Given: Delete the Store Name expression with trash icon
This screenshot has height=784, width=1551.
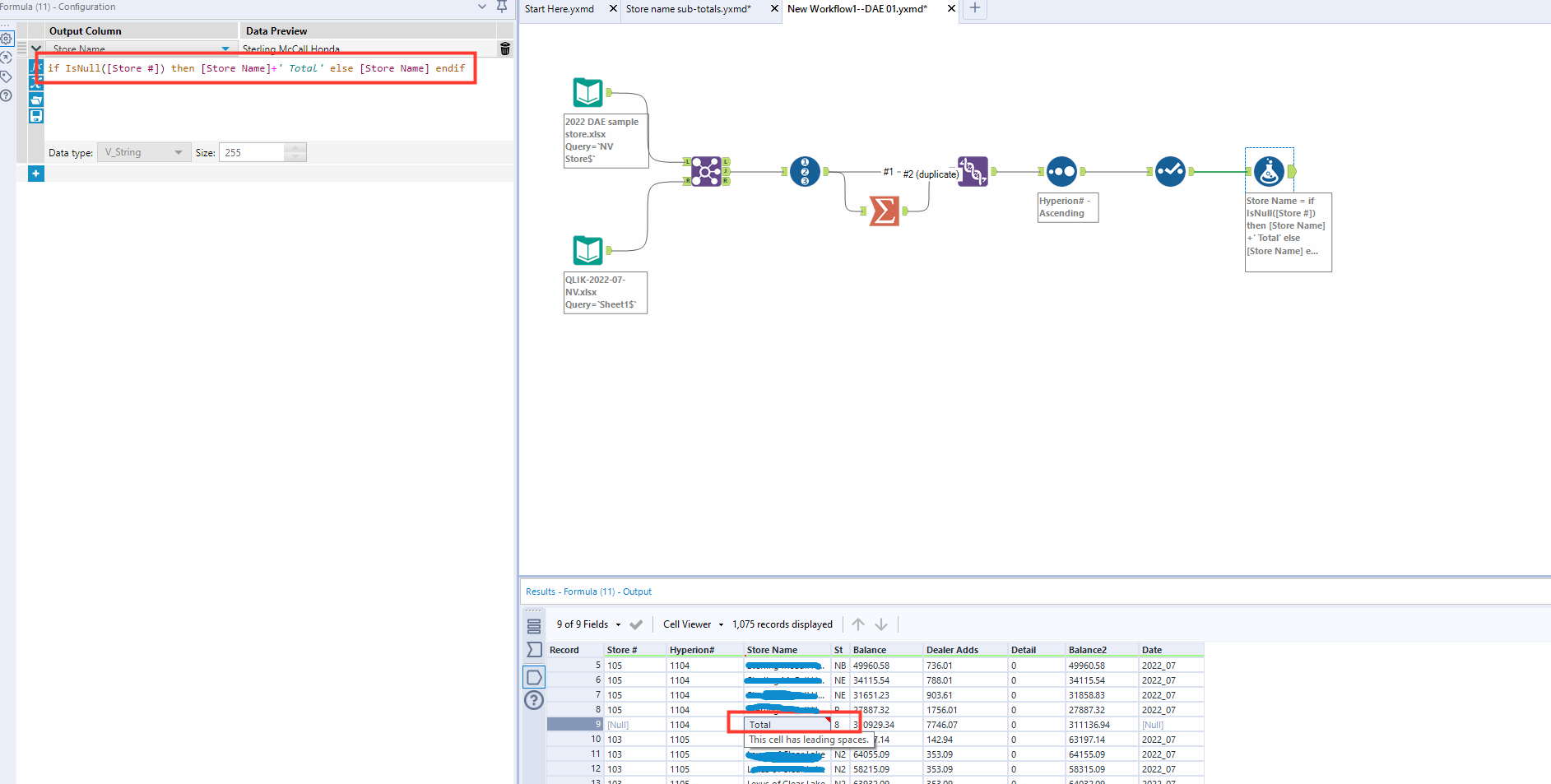Looking at the screenshot, I should tap(504, 49).
